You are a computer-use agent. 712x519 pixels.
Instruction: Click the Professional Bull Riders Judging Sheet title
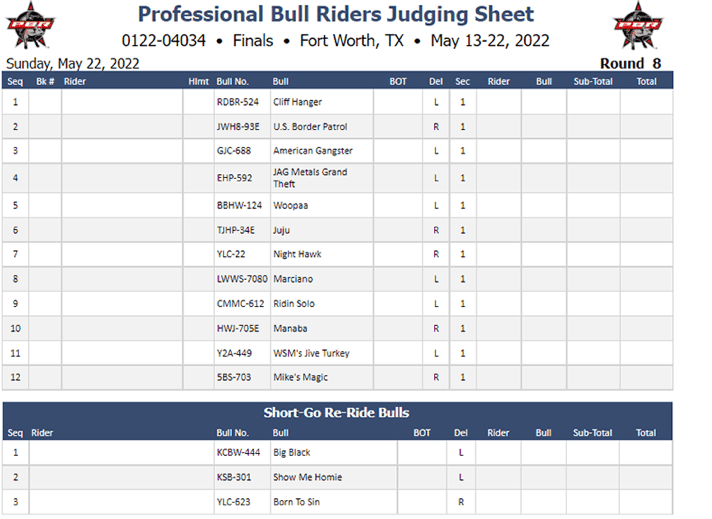coord(336,14)
